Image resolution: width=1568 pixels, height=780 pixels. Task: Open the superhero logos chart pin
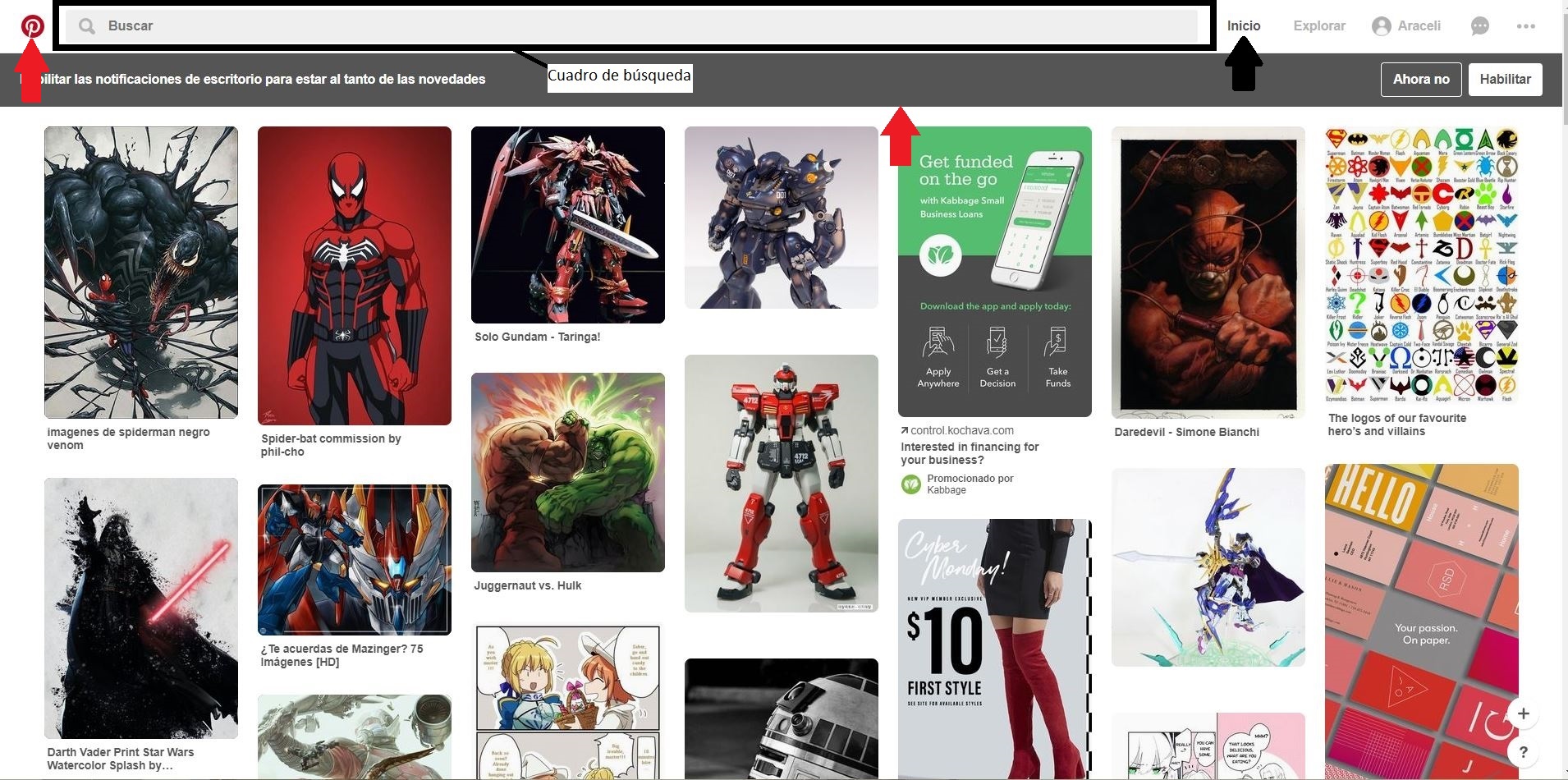click(x=1422, y=265)
